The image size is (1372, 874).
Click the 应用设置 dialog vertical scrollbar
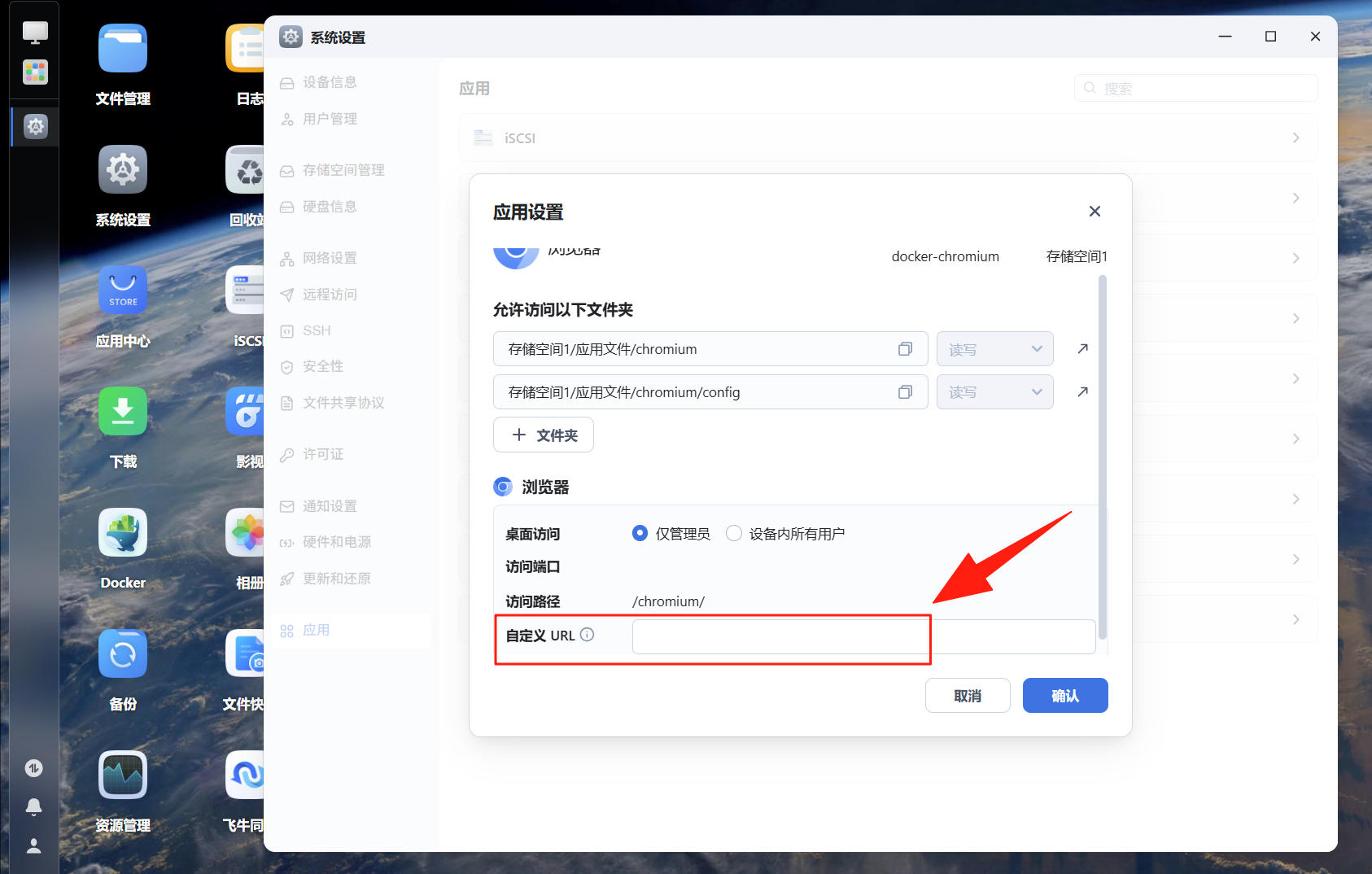(1103, 457)
